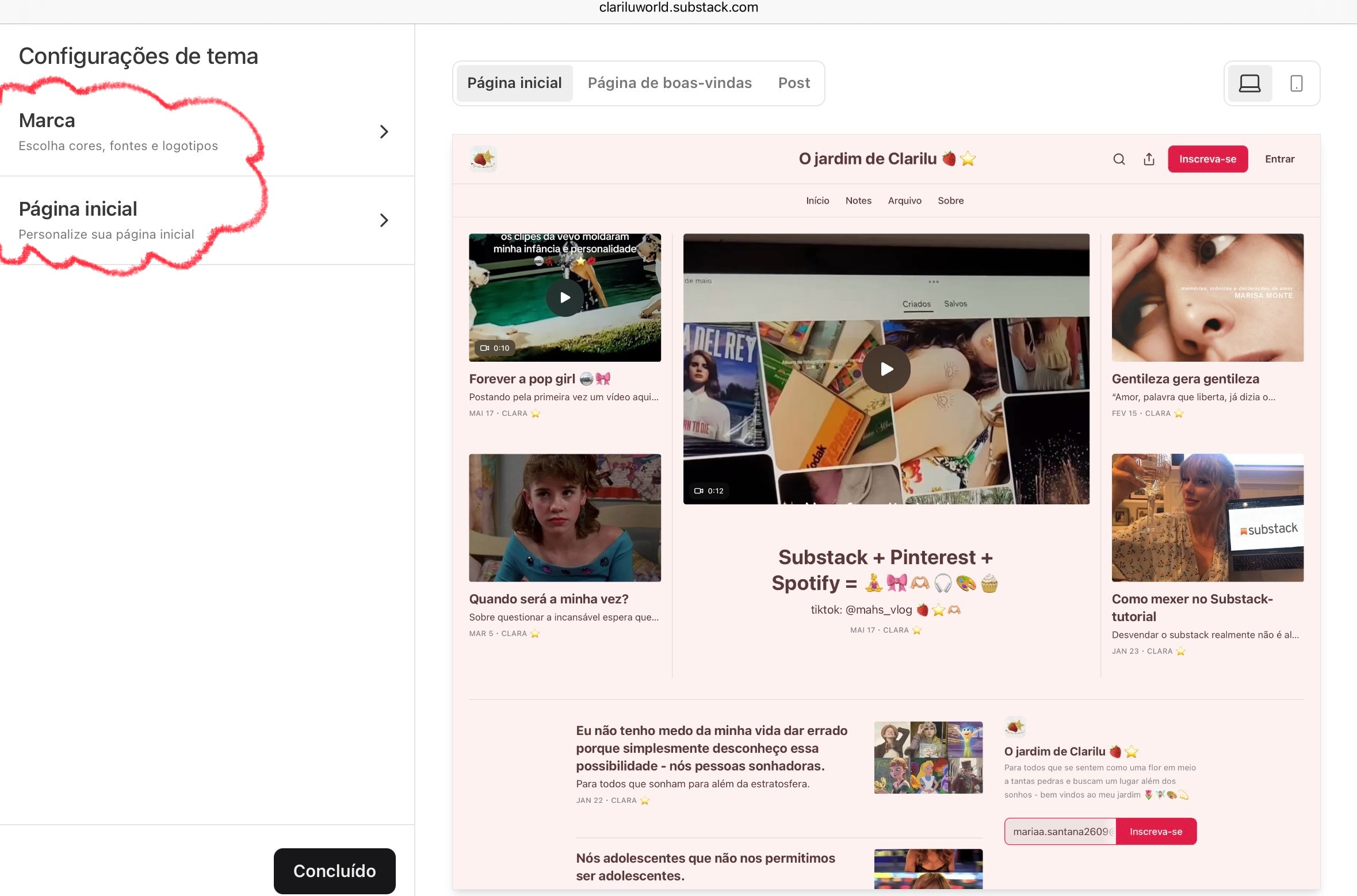The width and height of the screenshot is (1357, 896).
Task: Click the Gentileza gera gentileza thumbnail
Action: pos(1207,297)
